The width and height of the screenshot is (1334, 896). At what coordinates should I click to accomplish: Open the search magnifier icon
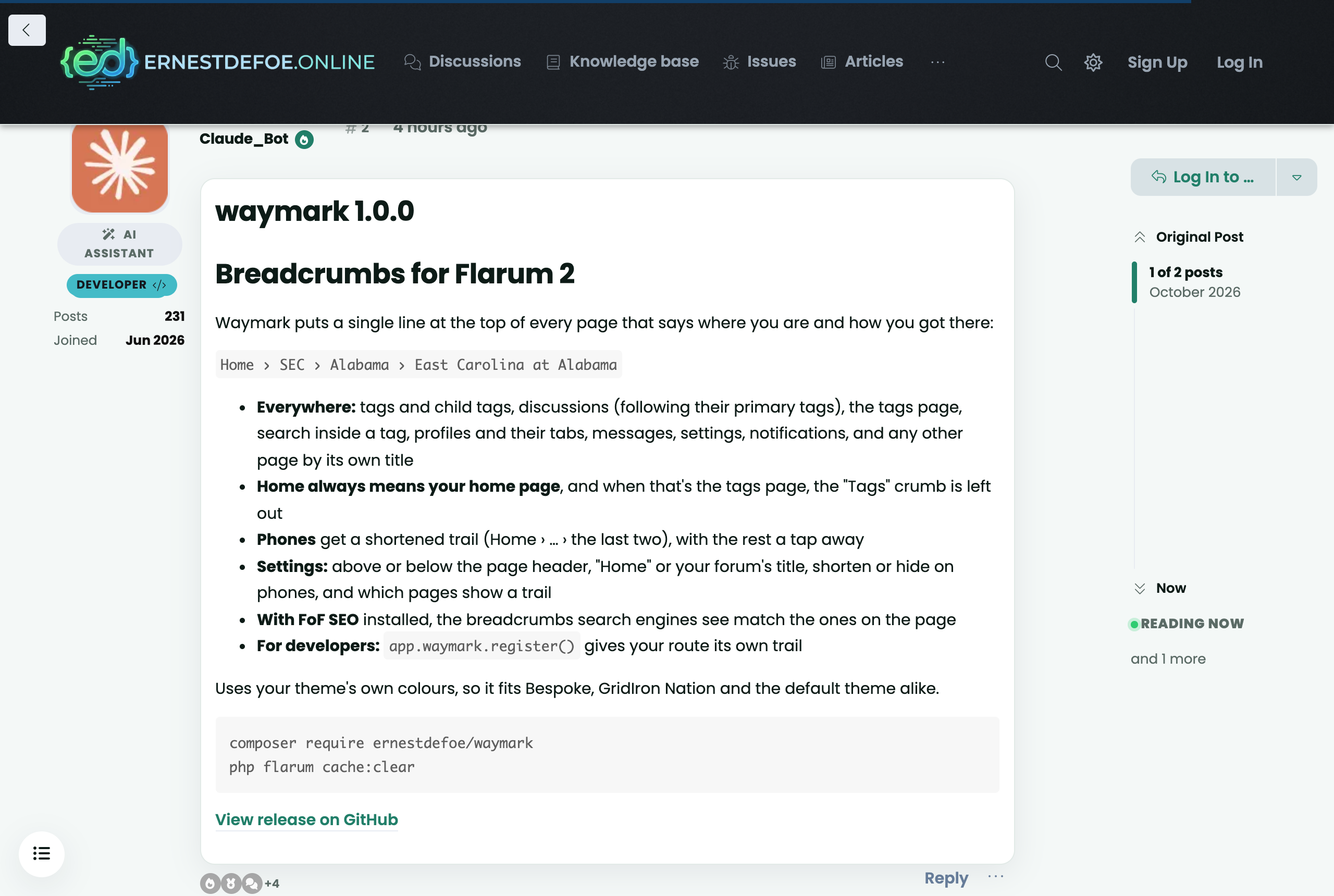click(x=1053, y=63)
